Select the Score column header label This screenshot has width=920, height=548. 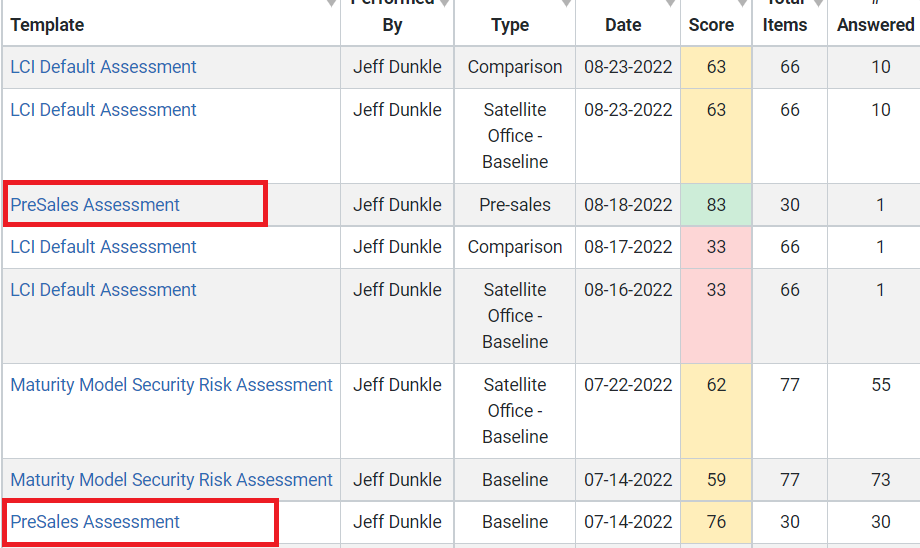pos(711,25)
